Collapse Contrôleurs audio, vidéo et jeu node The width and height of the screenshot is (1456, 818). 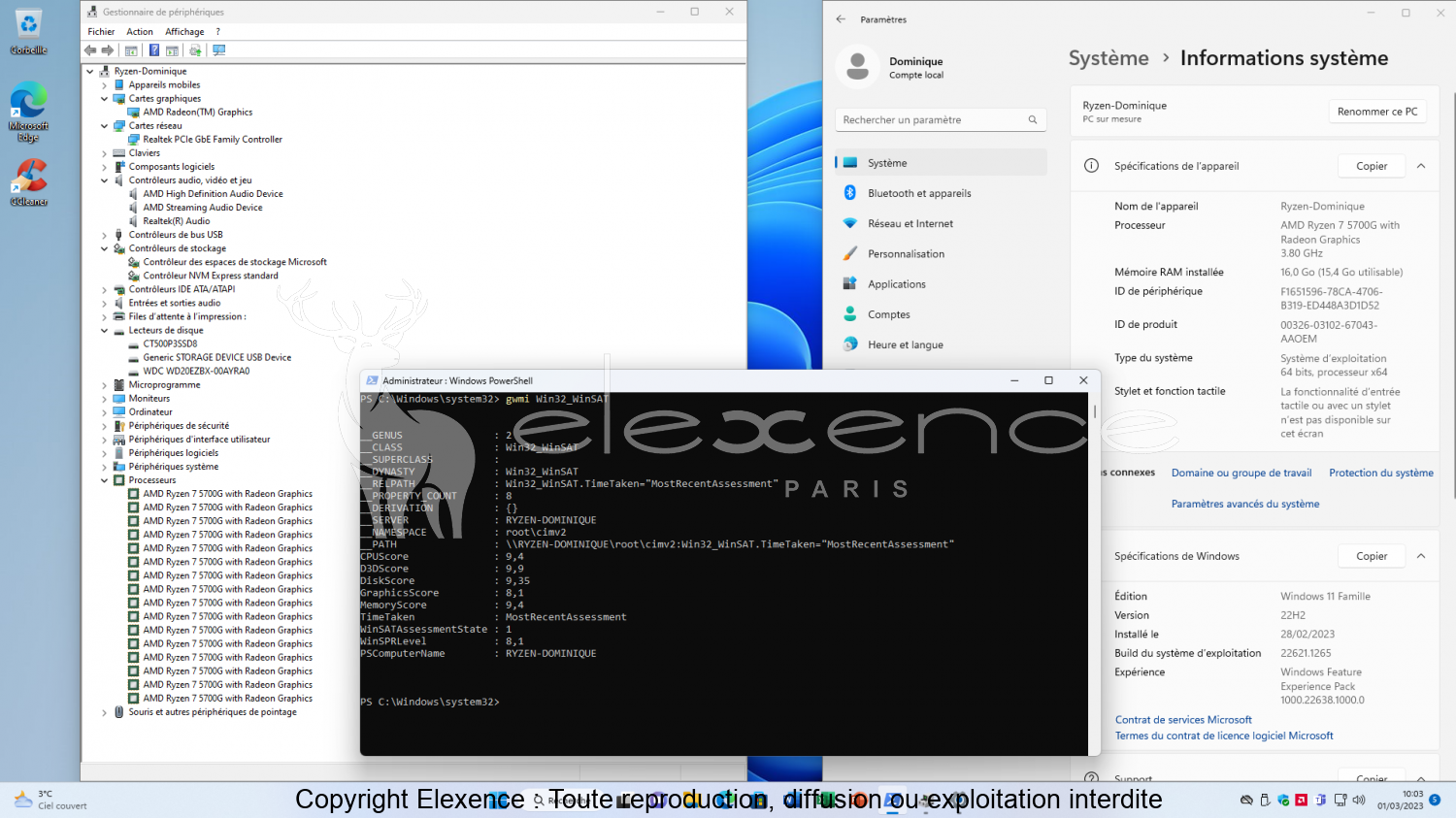pyautogui.click(x=104, y=180)
